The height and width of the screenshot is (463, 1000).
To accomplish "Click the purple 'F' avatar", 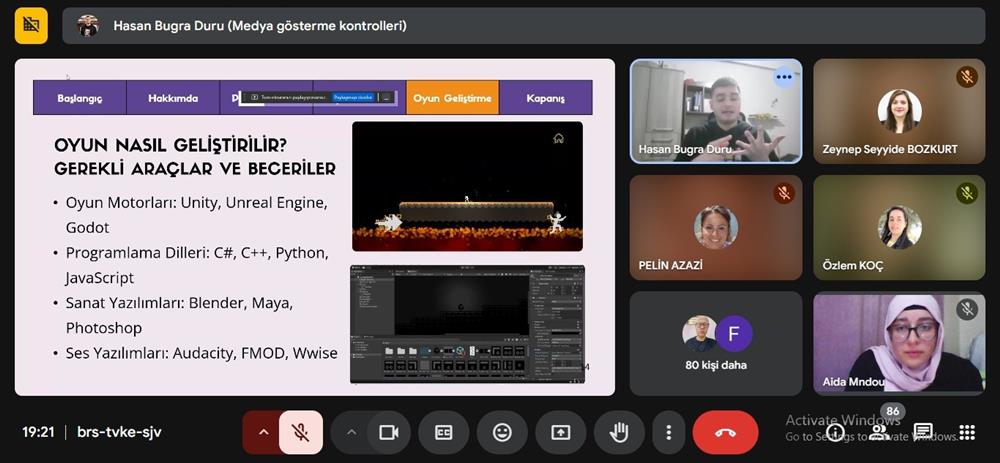I will point(734,334).
